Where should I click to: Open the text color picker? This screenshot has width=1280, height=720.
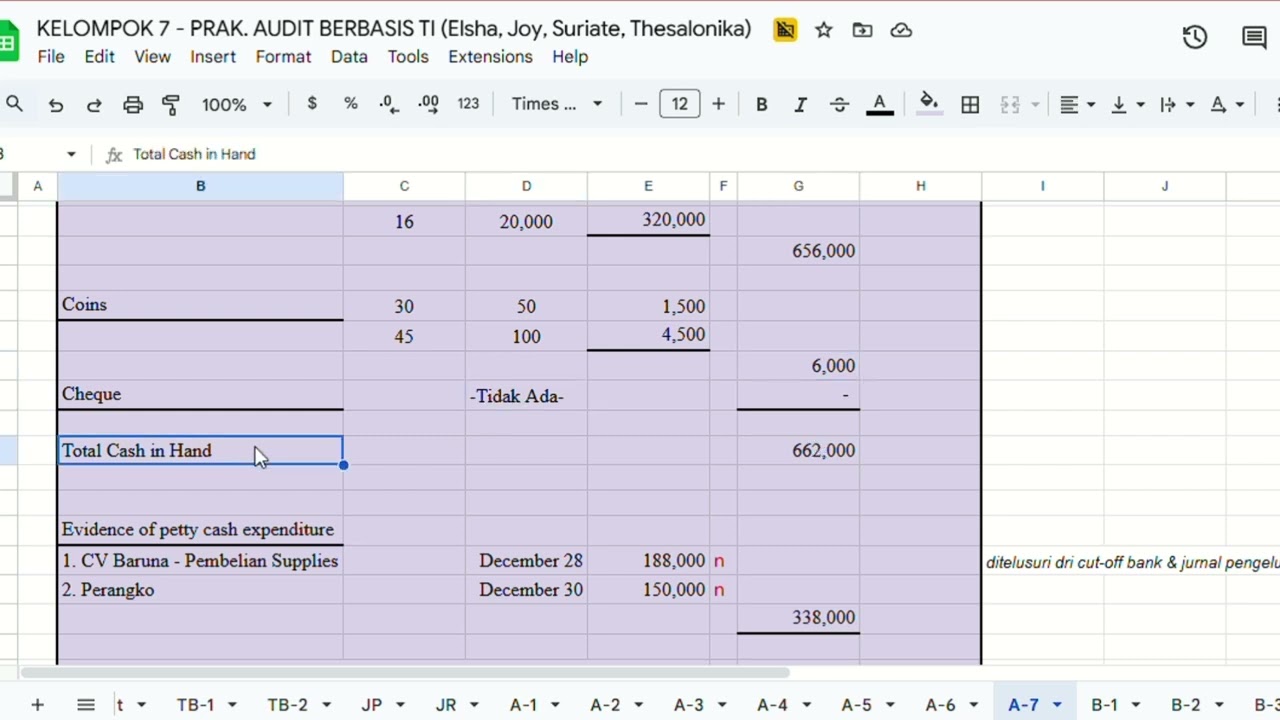[x=880, y=104]
